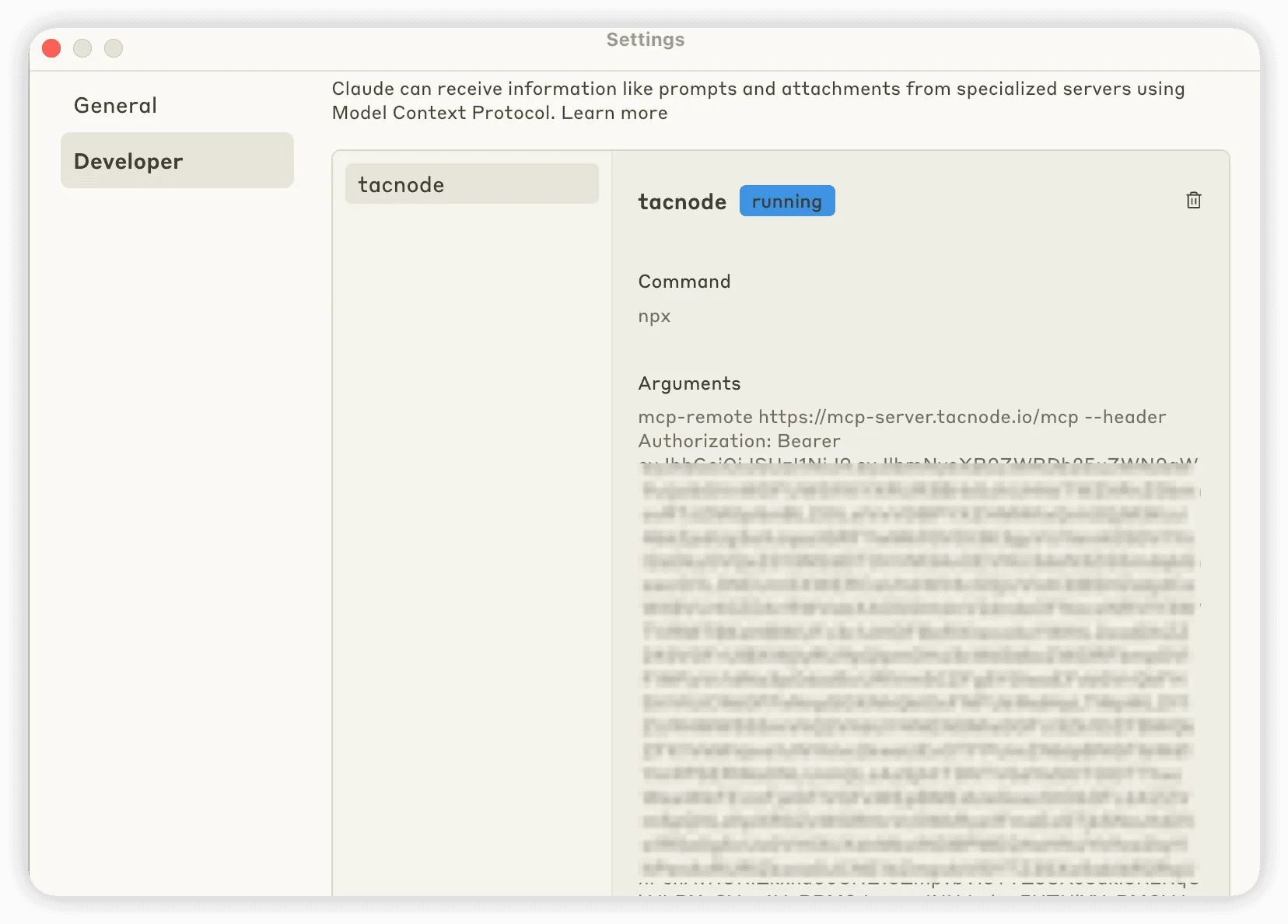This screenshot has height=924, width=1288.
Task: Click the npx command value
Action: (654, 317)
